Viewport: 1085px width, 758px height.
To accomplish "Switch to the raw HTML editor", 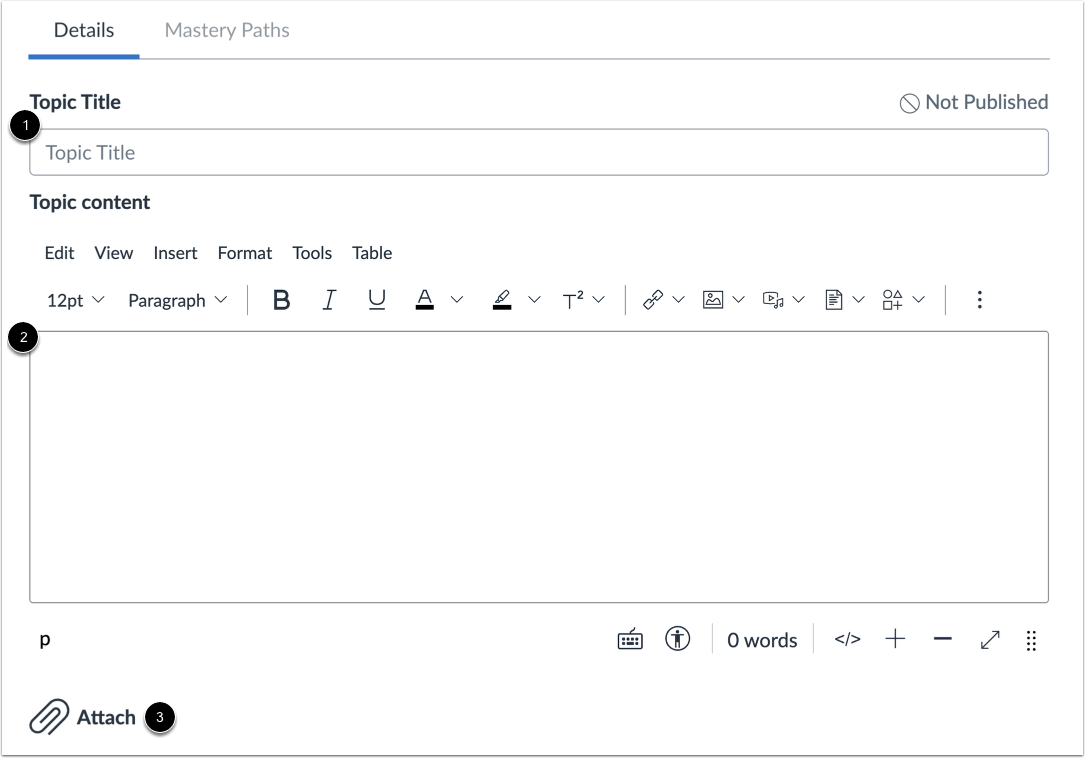I will (x=847, y=639).
